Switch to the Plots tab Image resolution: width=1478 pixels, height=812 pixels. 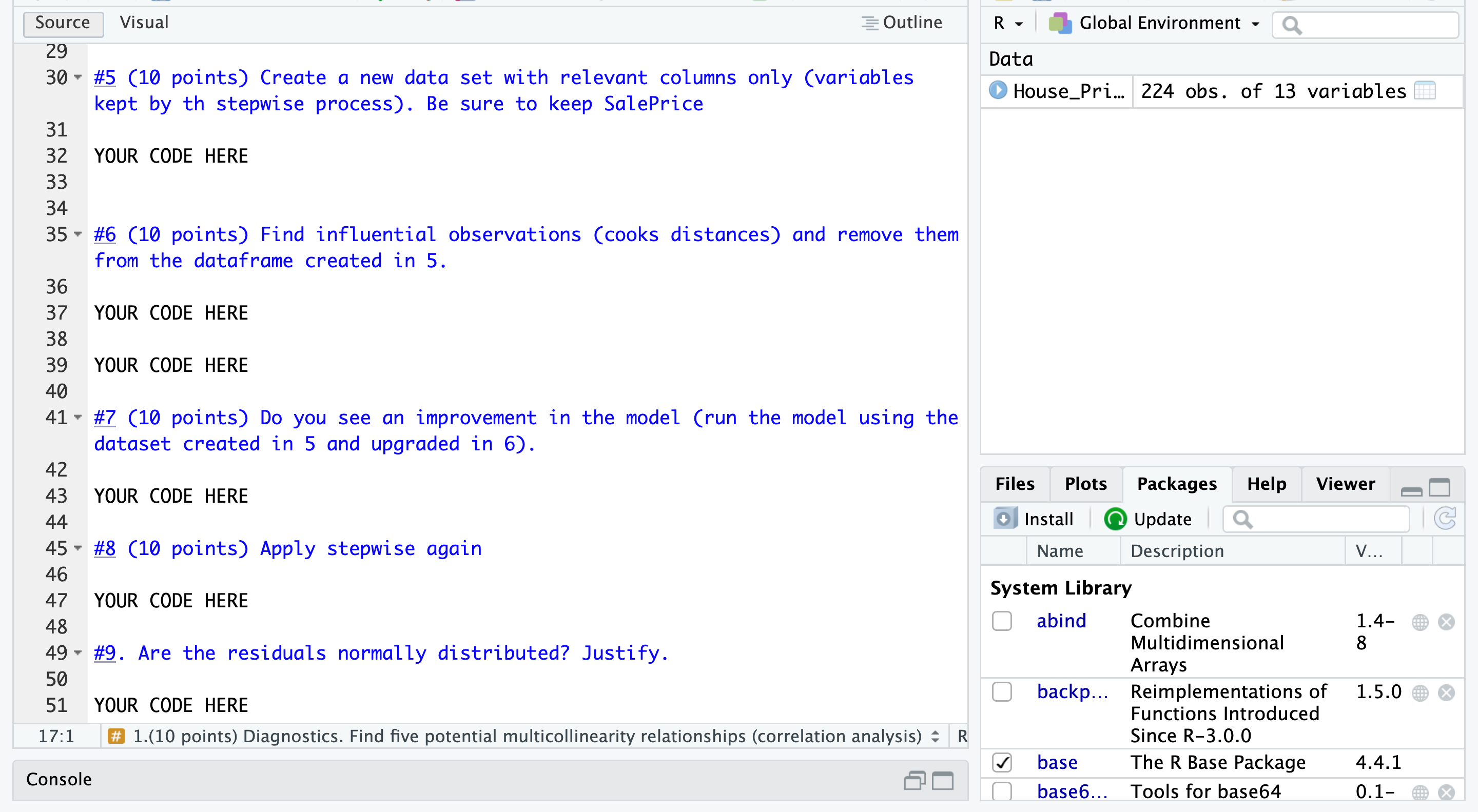click(1085, 484)
